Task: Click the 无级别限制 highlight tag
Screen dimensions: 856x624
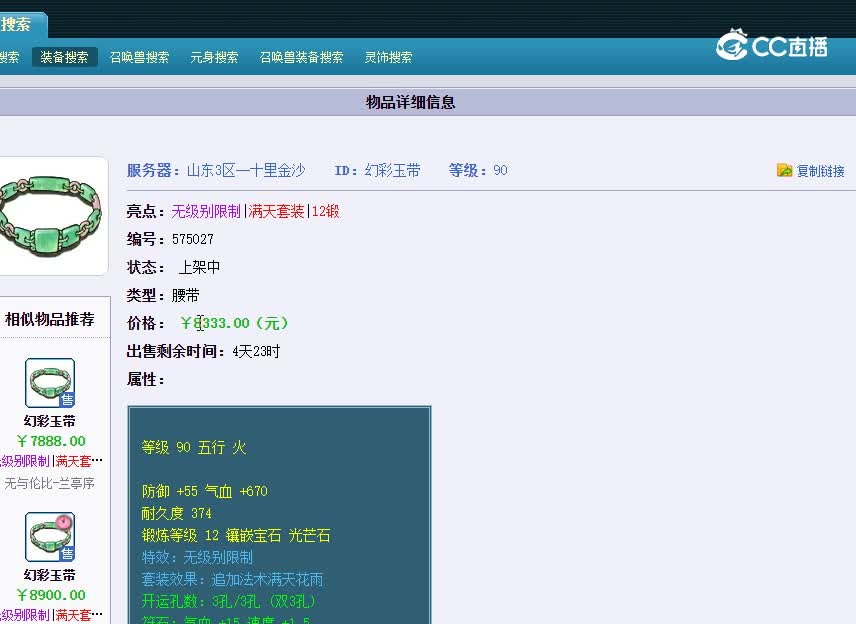Action: point(206,211)
